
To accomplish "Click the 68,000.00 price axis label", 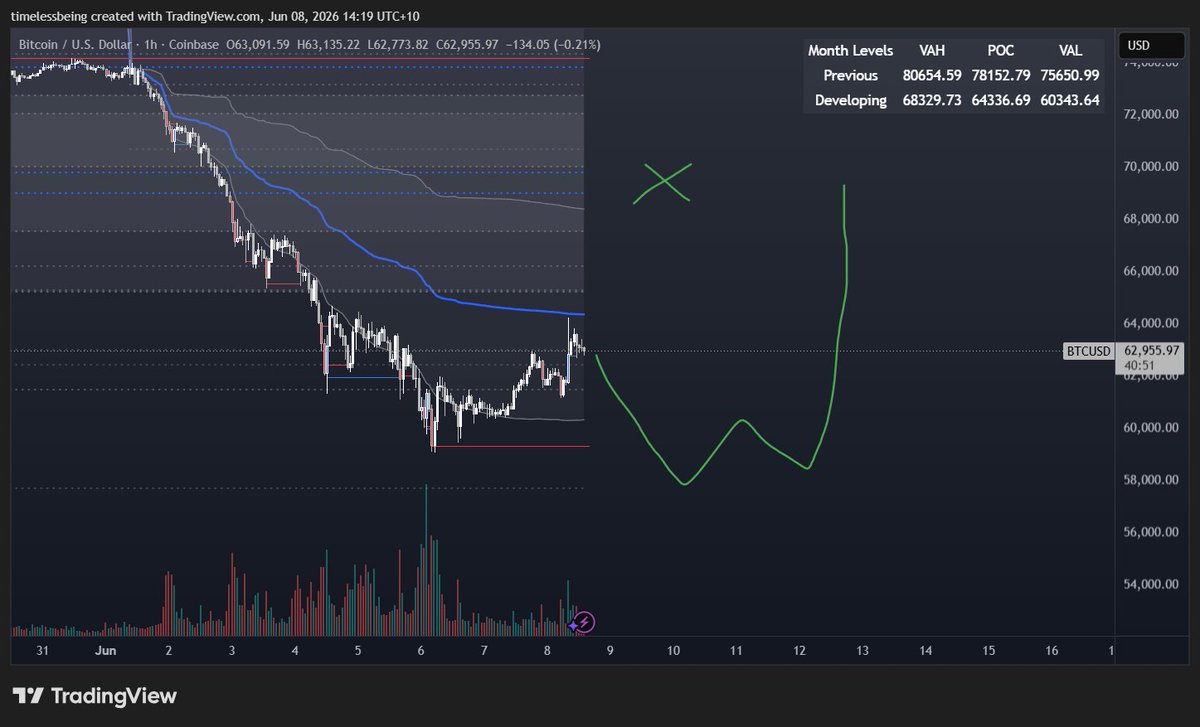I will [1152, 219].
